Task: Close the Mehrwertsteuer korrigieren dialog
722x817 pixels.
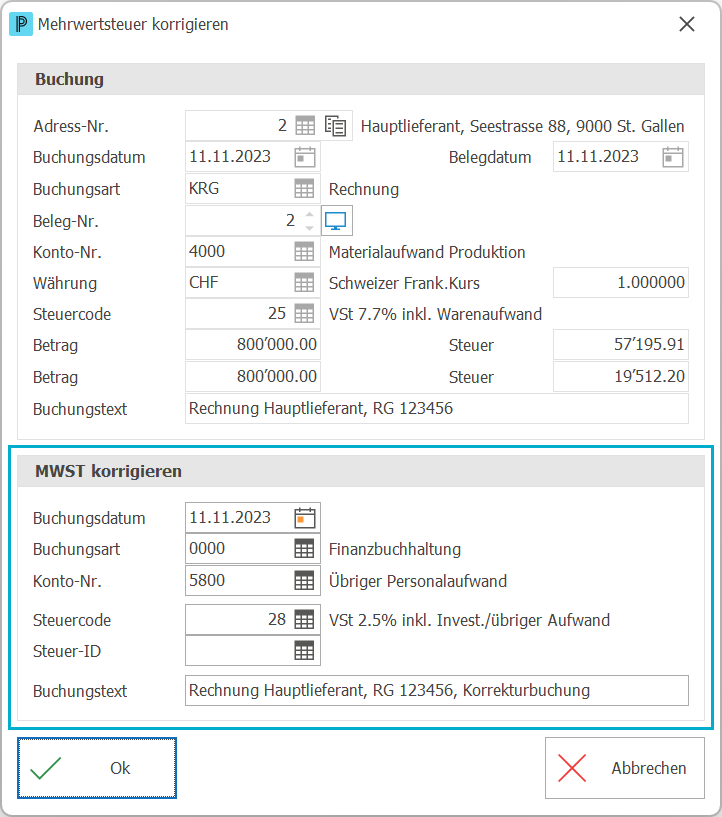Action: pos(687,24)
